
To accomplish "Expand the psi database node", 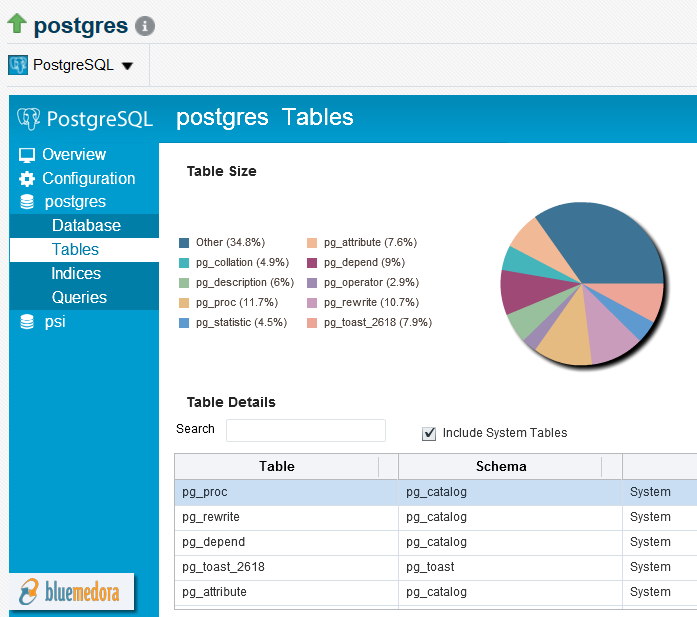I will point(55,321).
